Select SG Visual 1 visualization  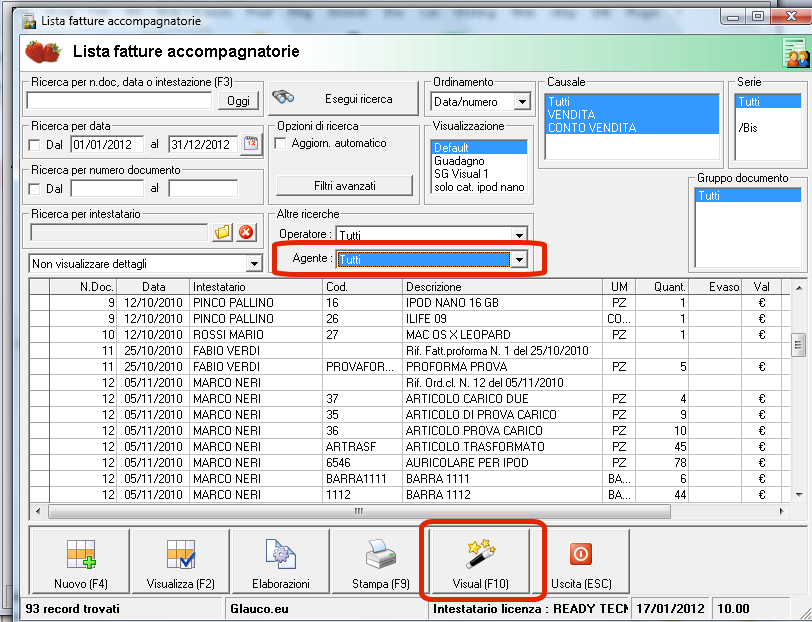click(479, 174)
